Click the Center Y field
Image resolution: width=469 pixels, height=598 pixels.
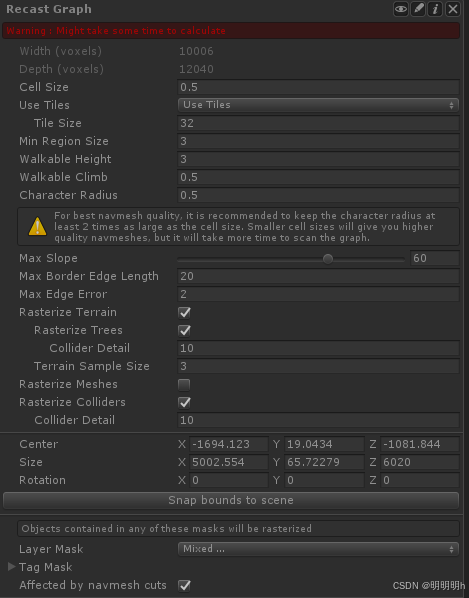coord(324,444)
